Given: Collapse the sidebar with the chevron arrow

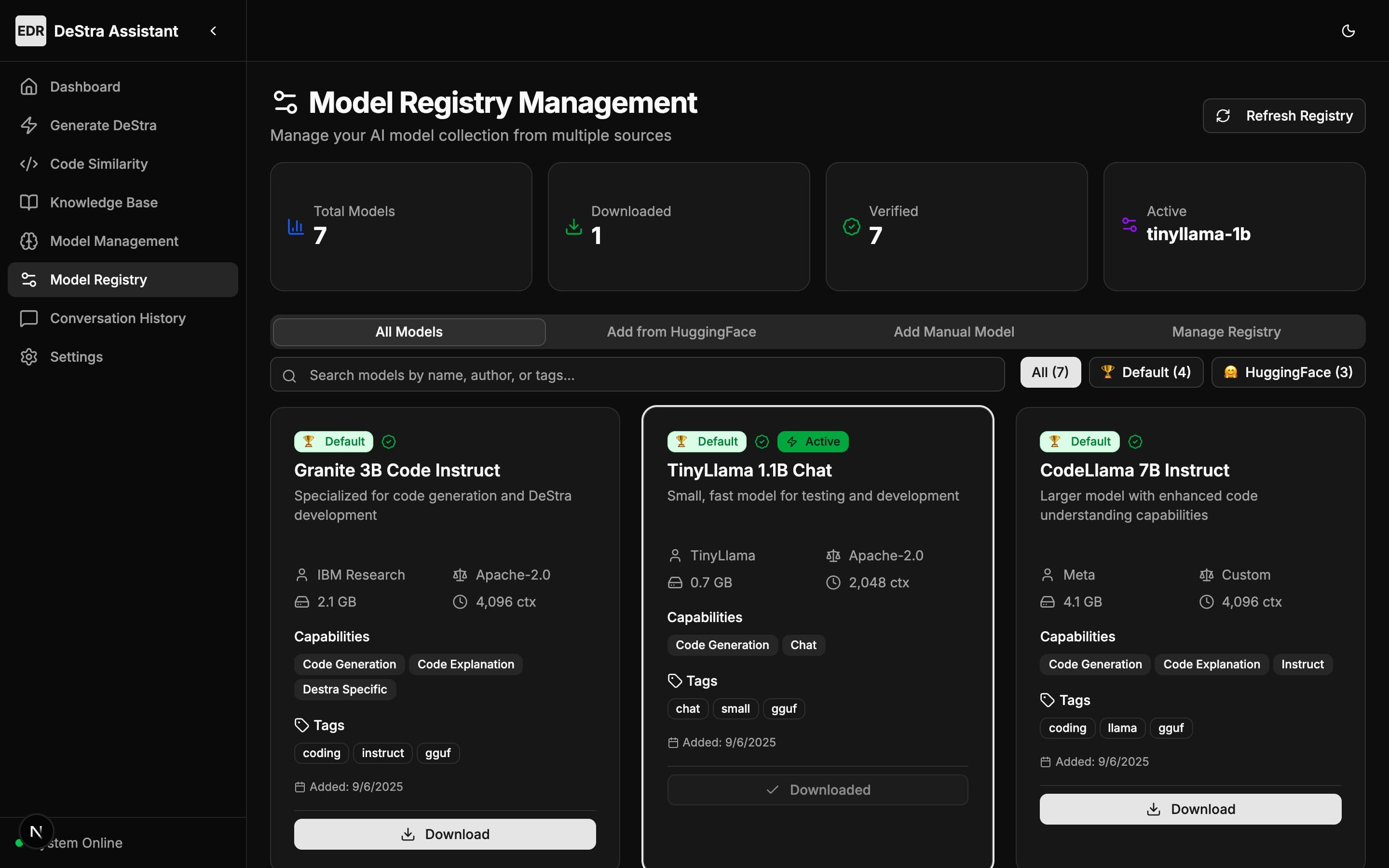Looking at the screenshot, I should 214,31.
